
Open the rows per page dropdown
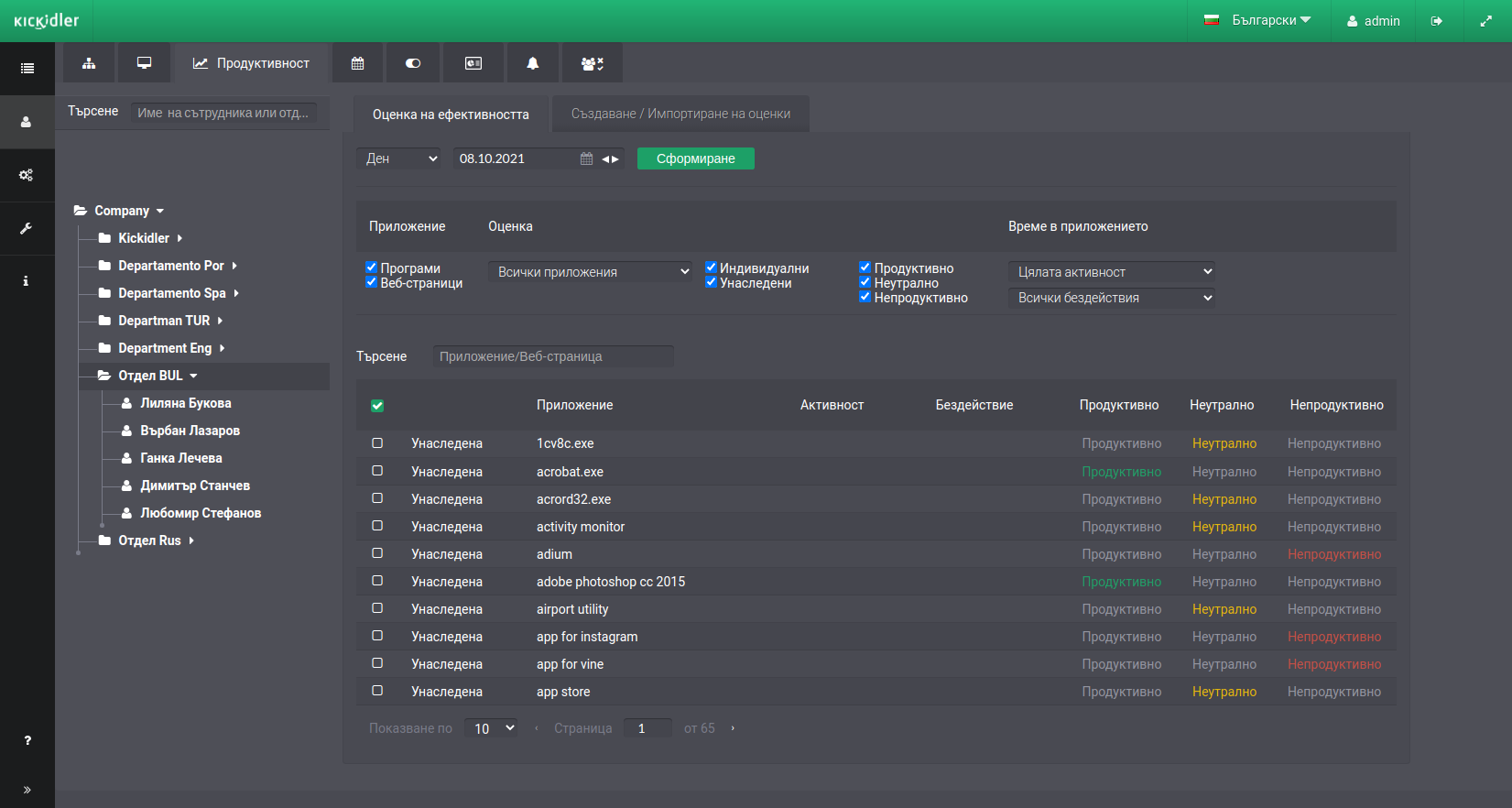[491, 728]
